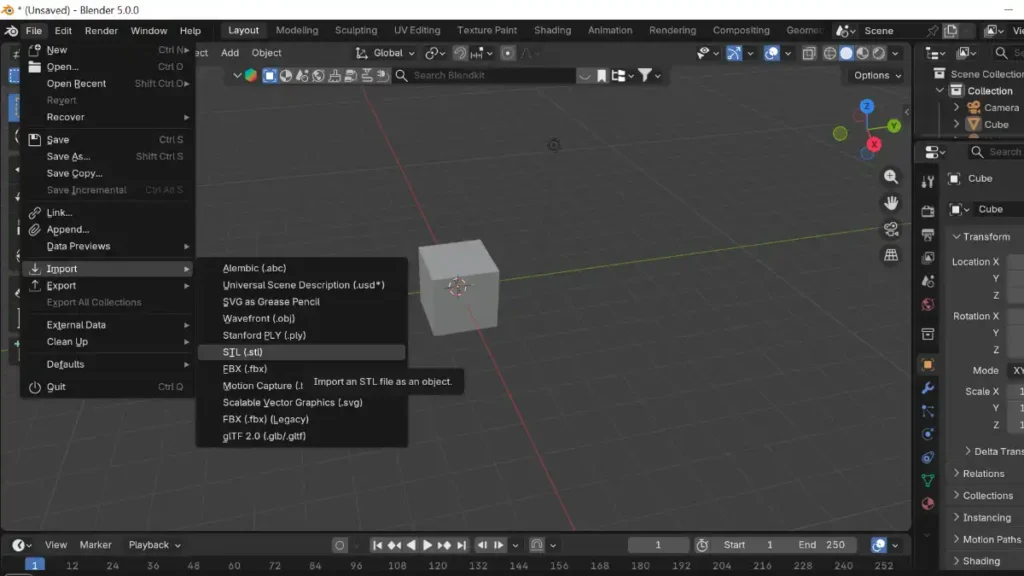Image resolution: width=1024 pixels, height=576 pixels.
Task: Open the Object Data mesh tab icon
Action: (927, 481)
